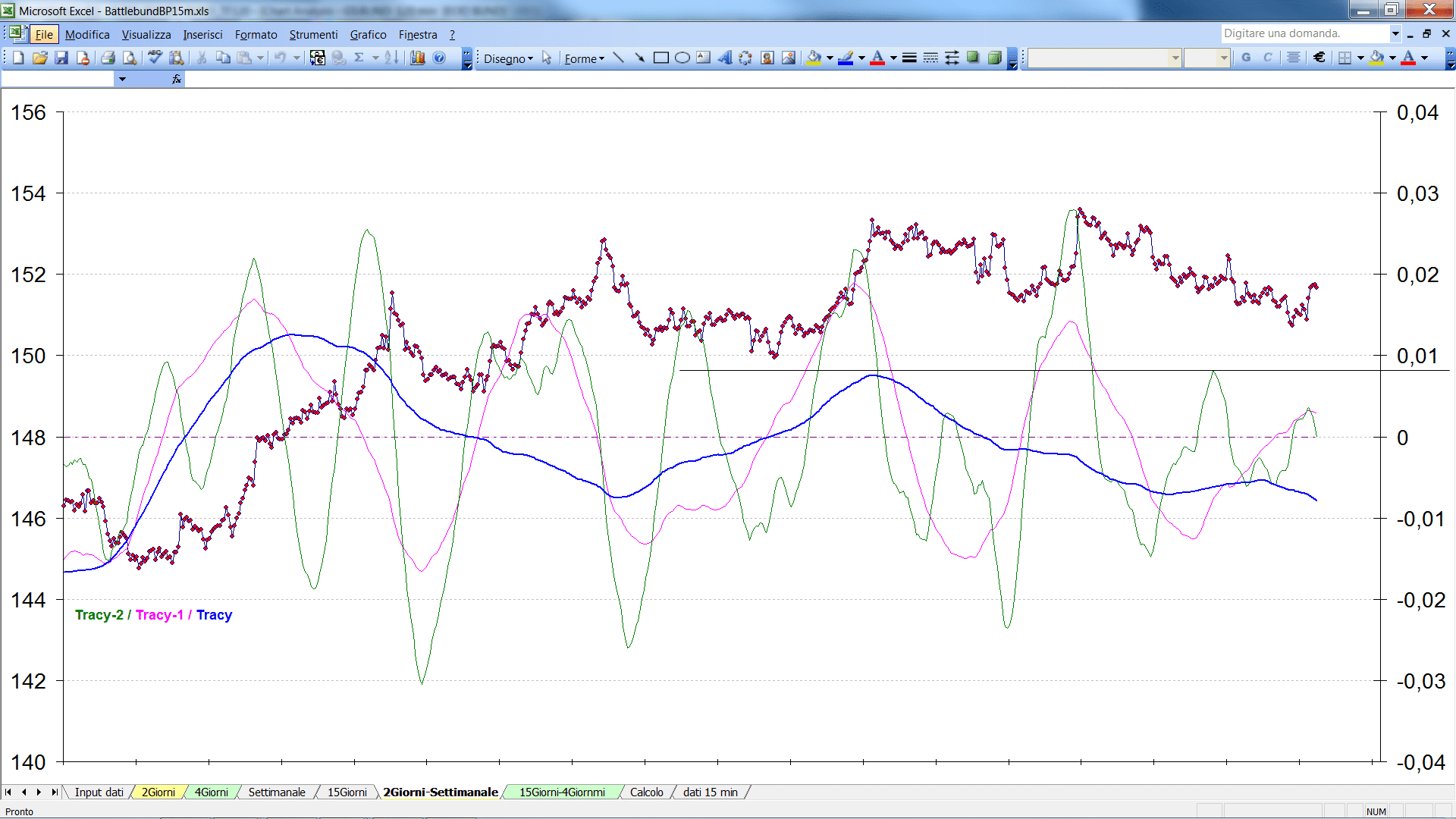Viewport: 1456px width, 819px height.
Task: Insert Clip Art
Action: (x=767, y=58)
